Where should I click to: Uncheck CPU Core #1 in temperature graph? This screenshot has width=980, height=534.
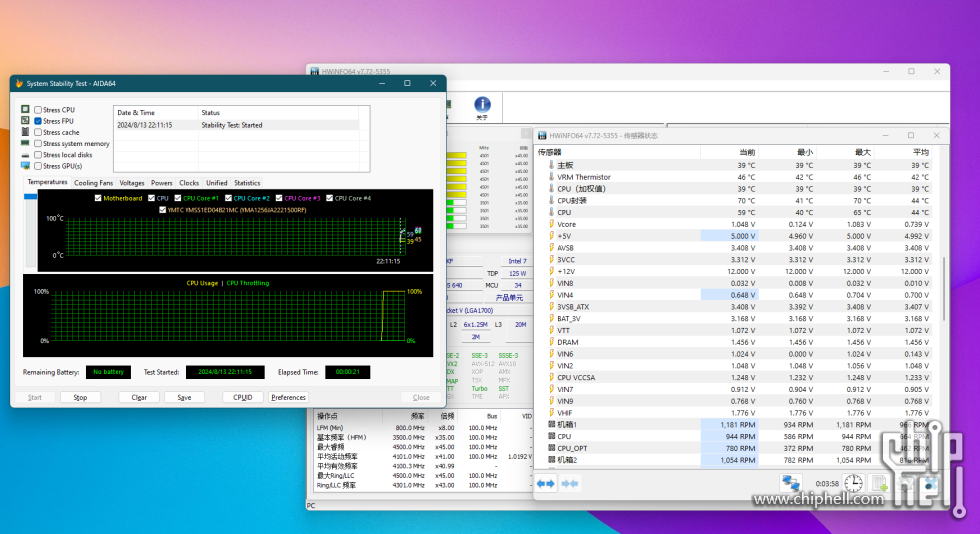pyautogui.click(x=178, y=198)
